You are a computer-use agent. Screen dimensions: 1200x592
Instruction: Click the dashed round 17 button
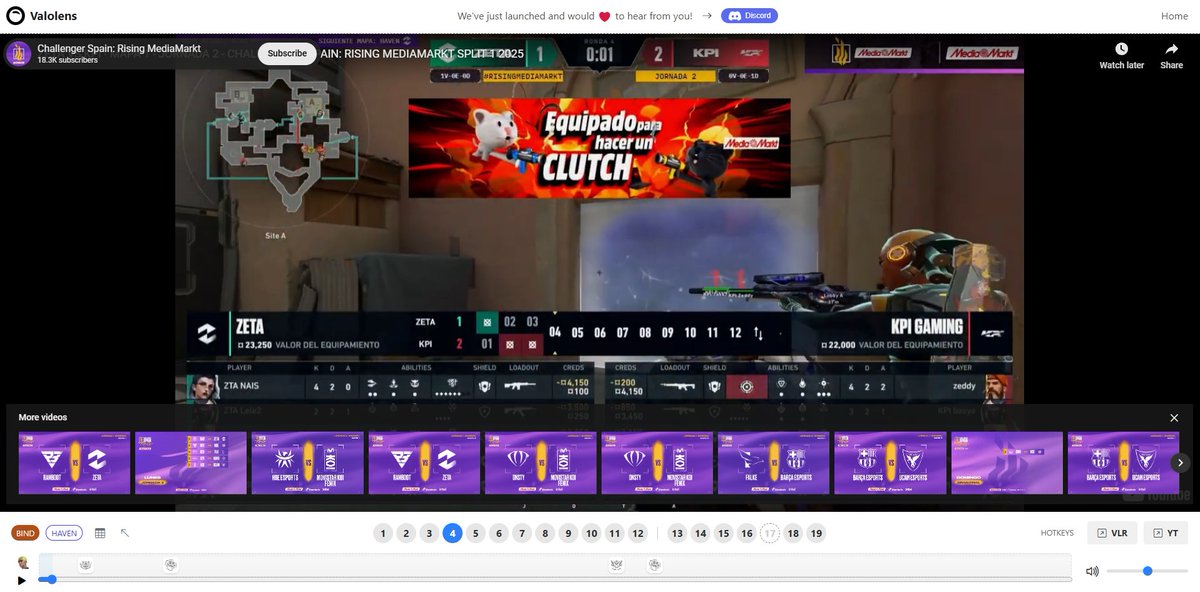coord(769,533)
